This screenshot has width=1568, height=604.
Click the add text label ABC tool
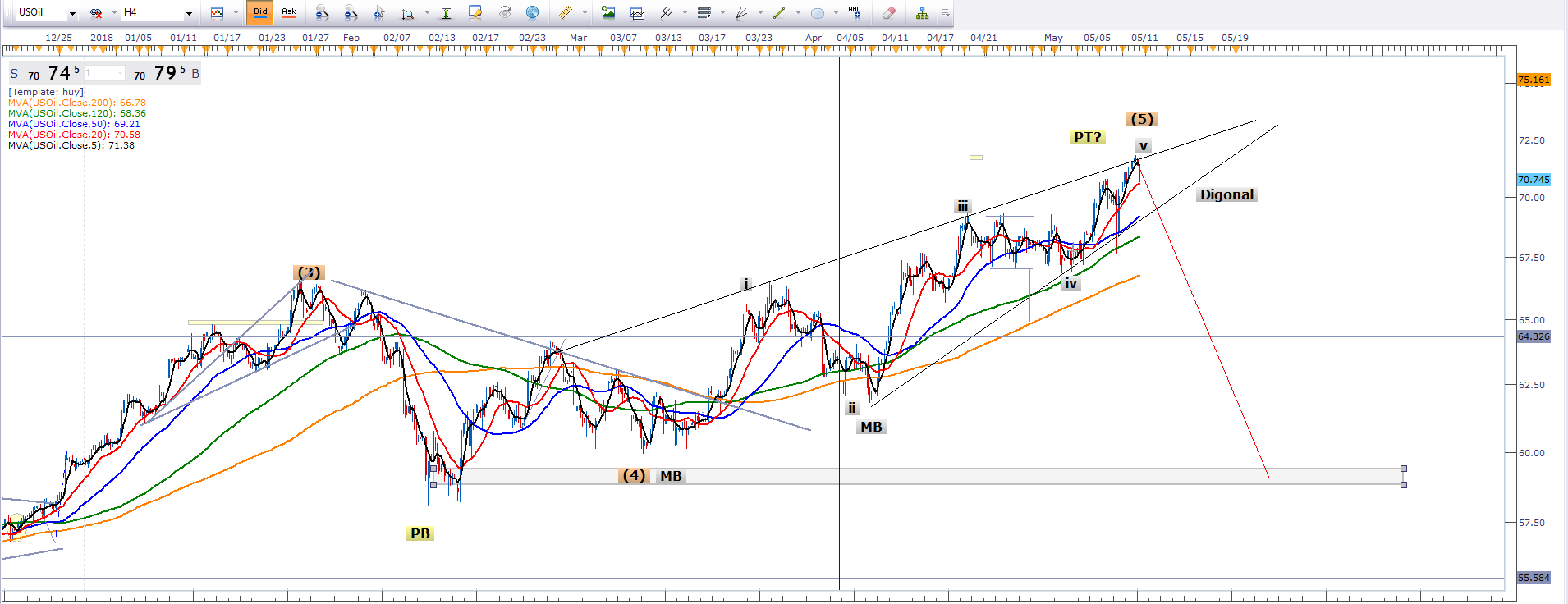(855, 12)
